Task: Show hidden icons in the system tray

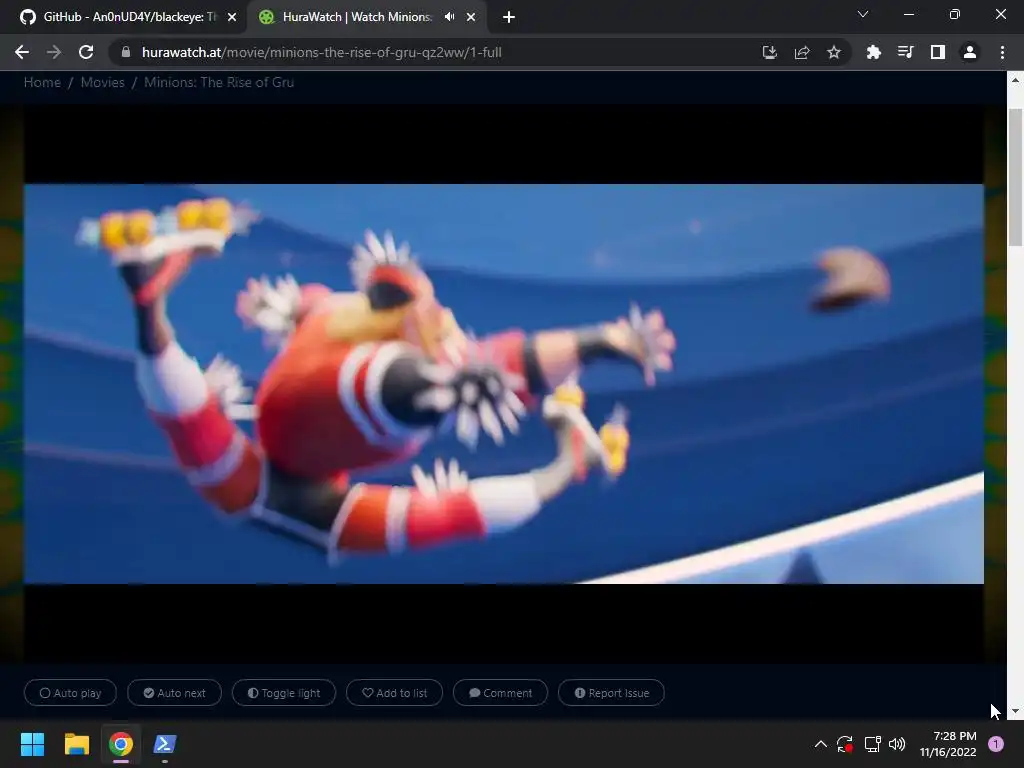Action: [821, 744]
